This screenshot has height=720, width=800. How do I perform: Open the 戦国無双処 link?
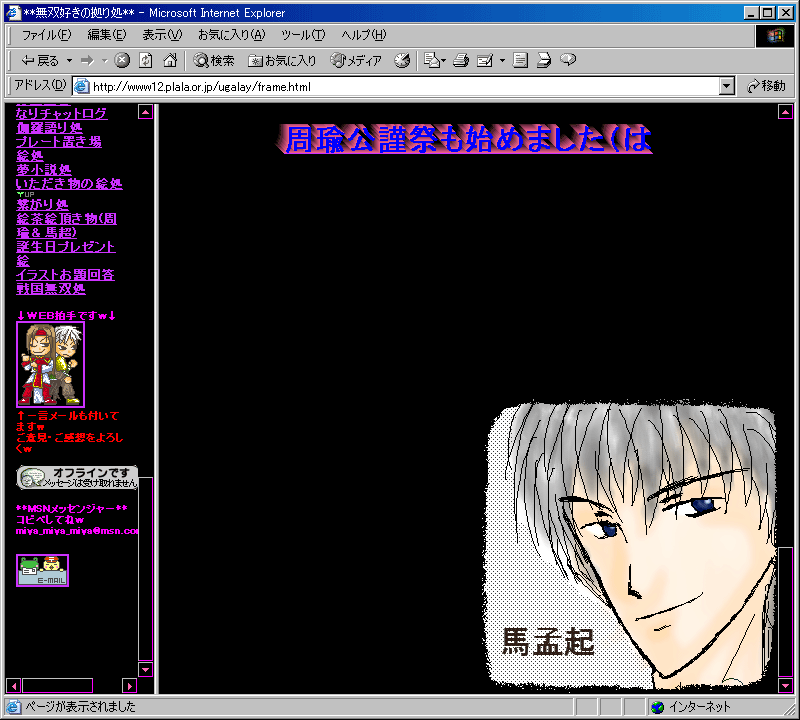[x=51, y=289]
